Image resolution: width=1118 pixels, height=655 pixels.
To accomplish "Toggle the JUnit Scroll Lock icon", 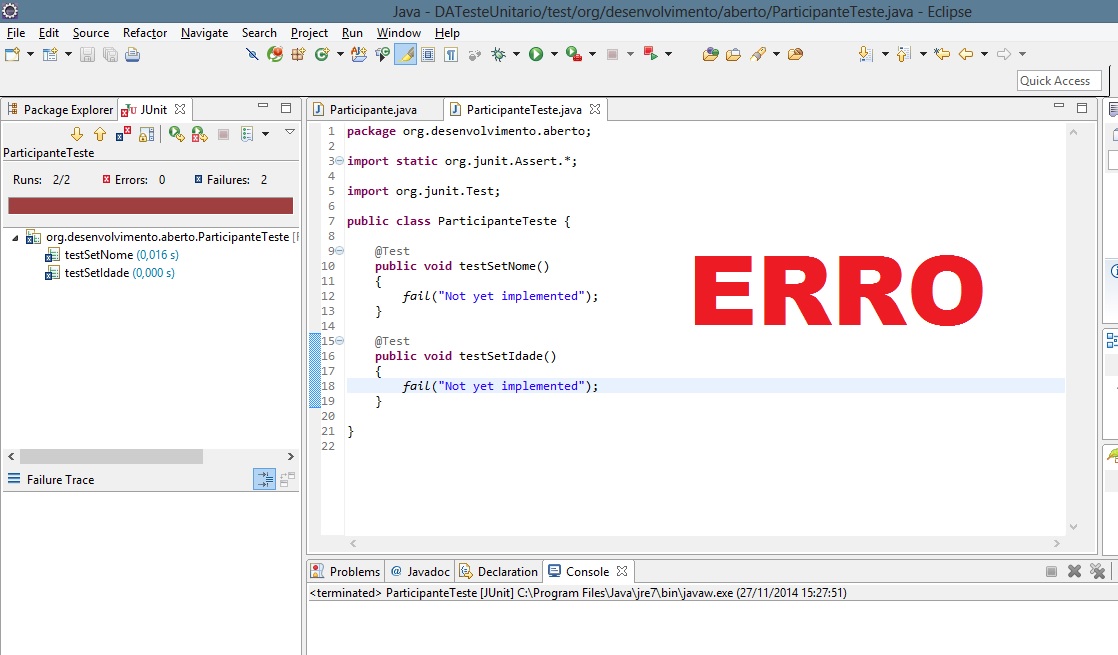I will (x=147, y=134).
